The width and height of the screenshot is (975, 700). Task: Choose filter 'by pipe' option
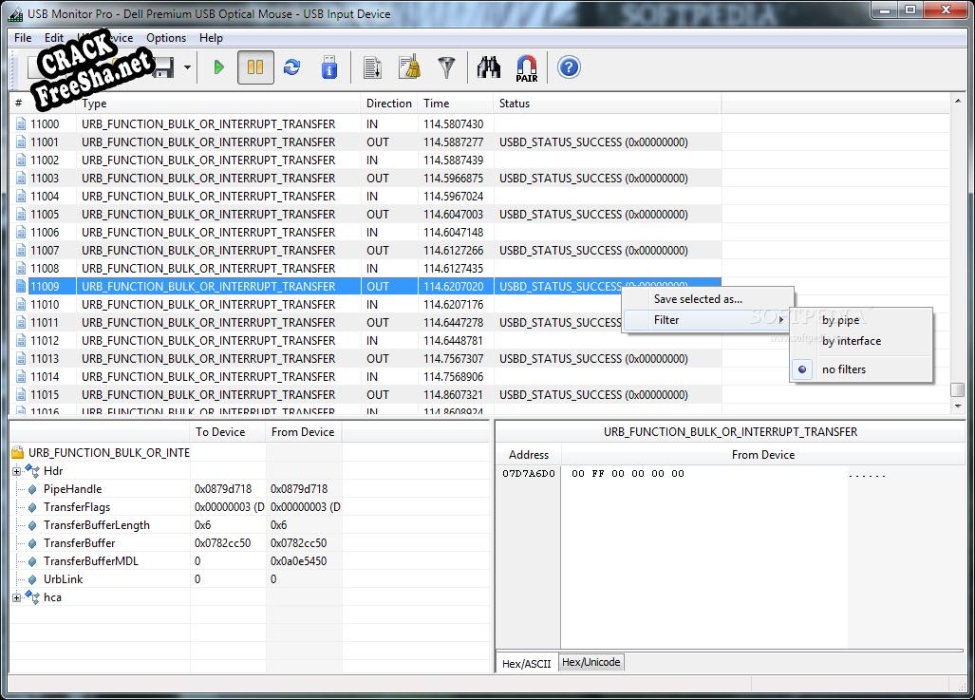tap(840, 321)
